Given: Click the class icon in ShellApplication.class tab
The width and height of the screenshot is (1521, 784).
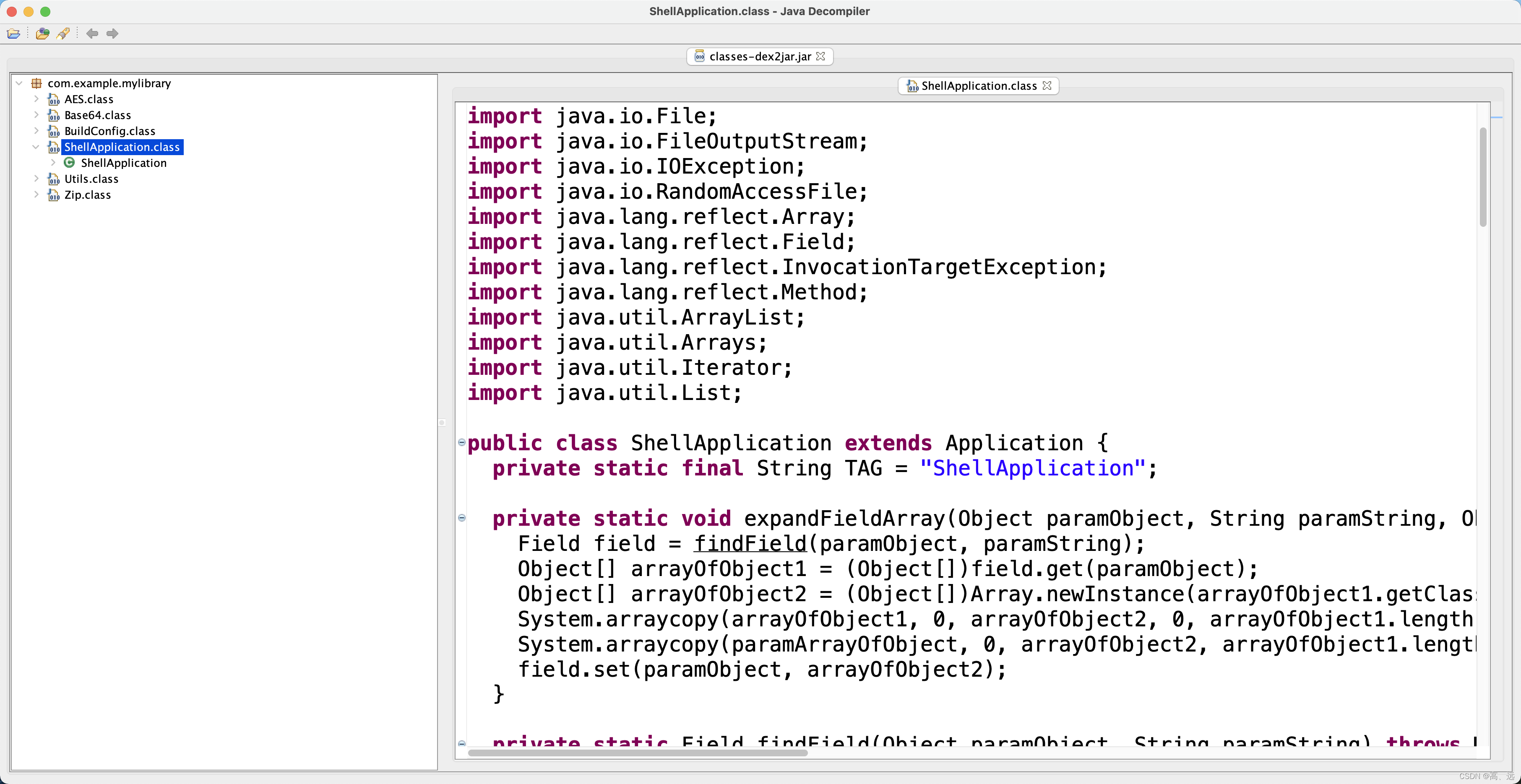Looking at the screenshot, I should point(912,86).
